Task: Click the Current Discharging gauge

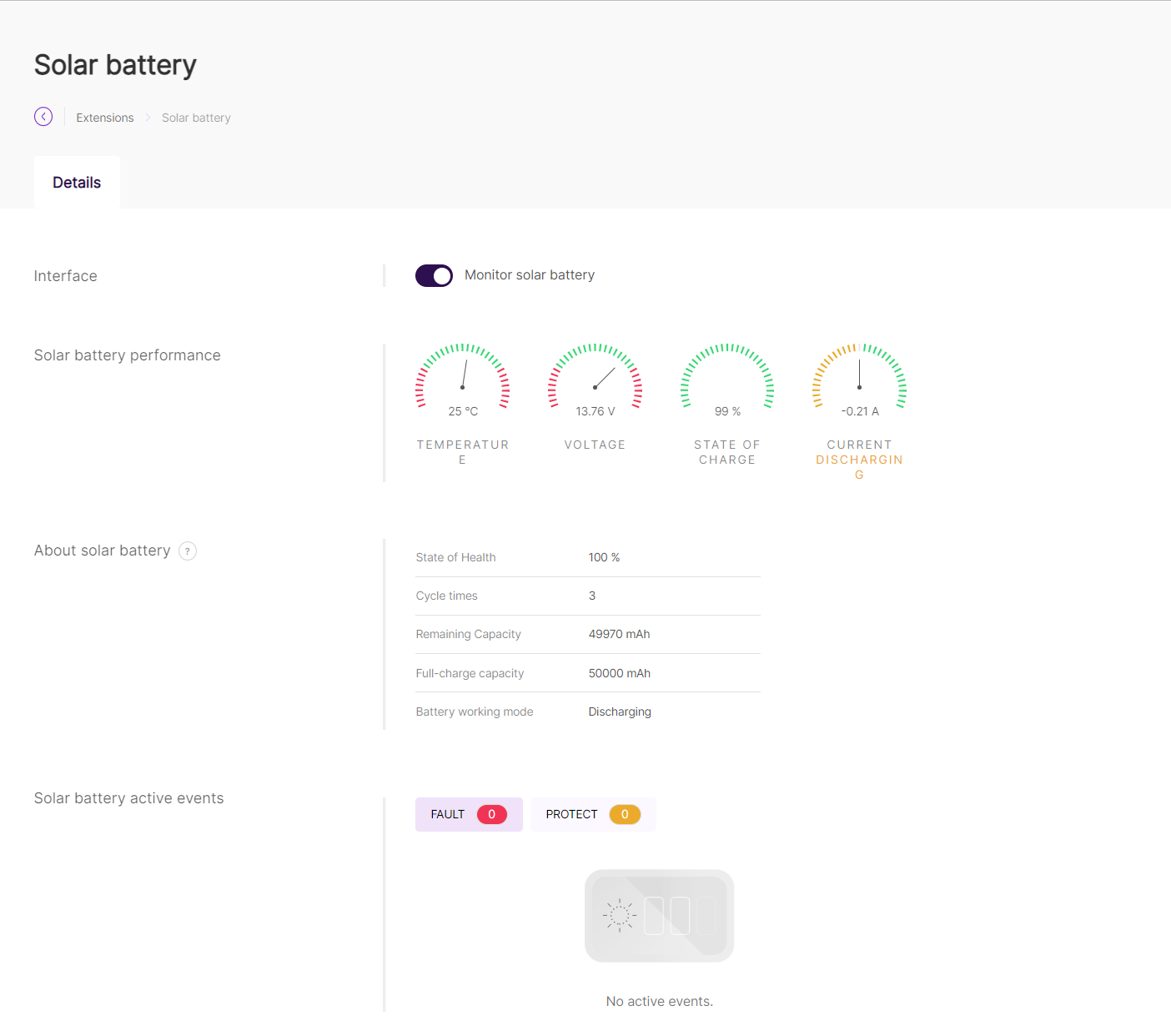Action: (x=859, y=380)
